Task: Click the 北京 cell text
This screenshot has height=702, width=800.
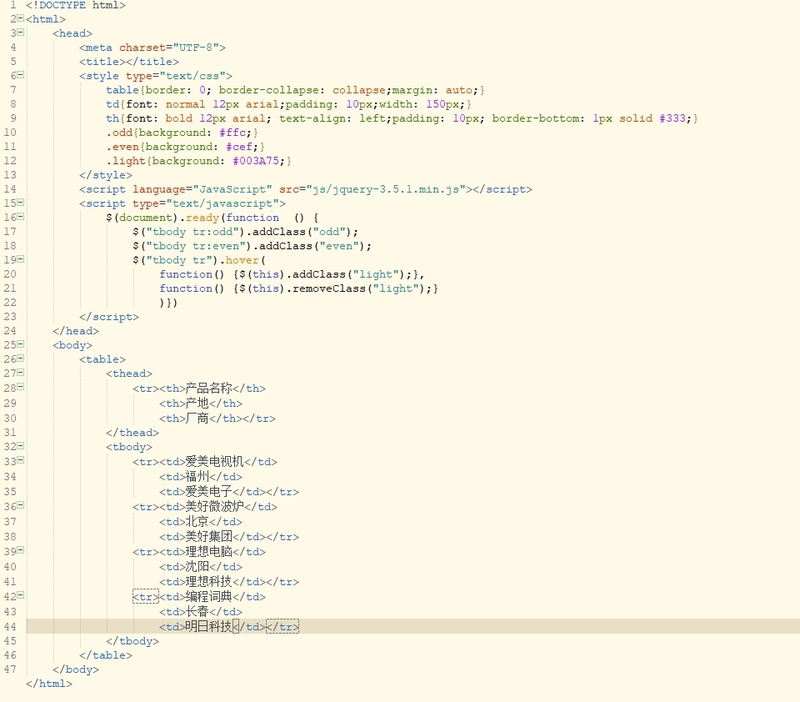Action: [x=197, y=522]
